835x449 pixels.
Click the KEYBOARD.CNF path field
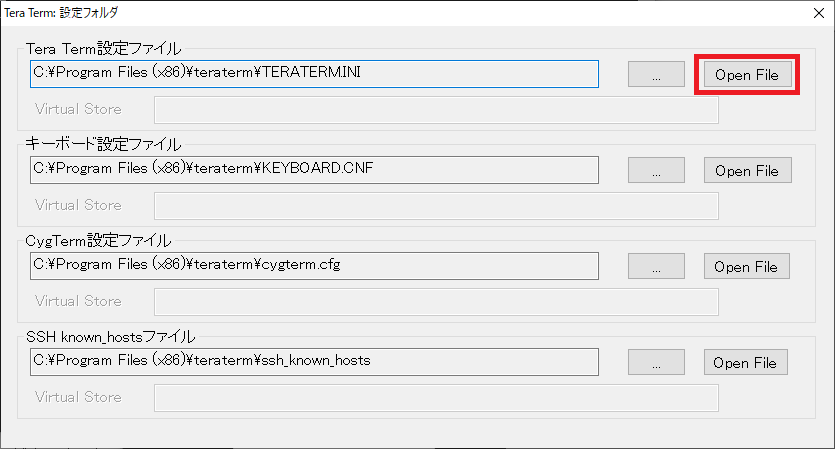313,169
